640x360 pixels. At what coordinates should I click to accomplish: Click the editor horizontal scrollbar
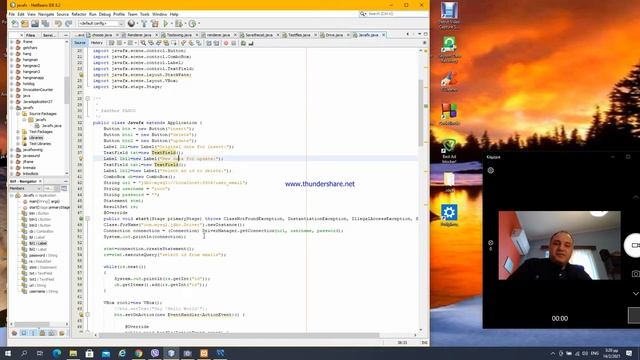[239, 335]
